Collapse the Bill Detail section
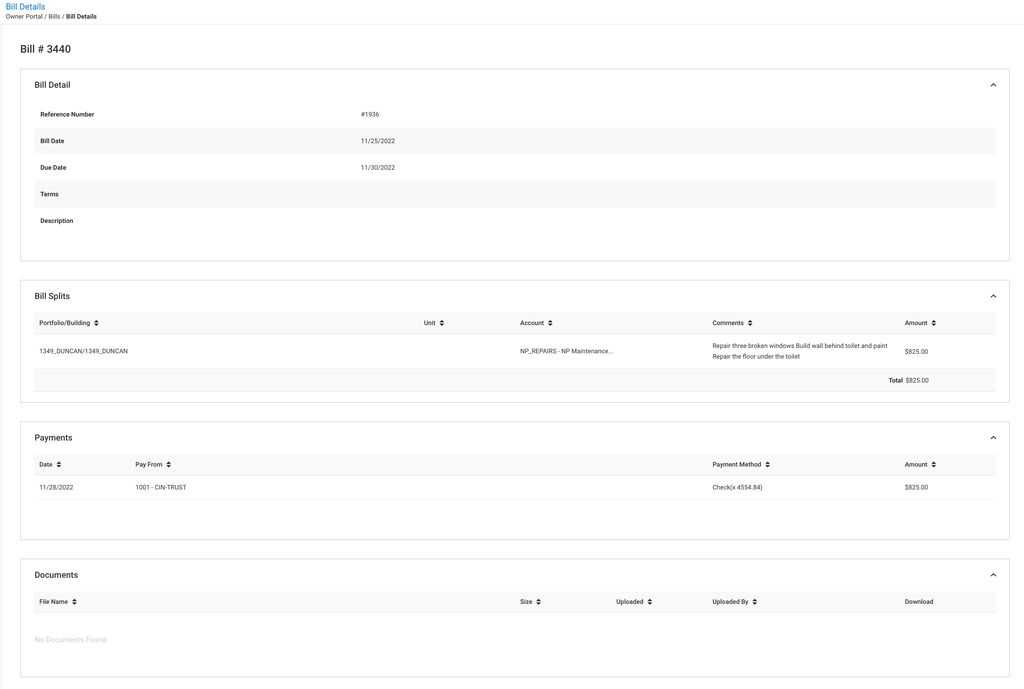 pyautogui.click(x=993, y=85)
